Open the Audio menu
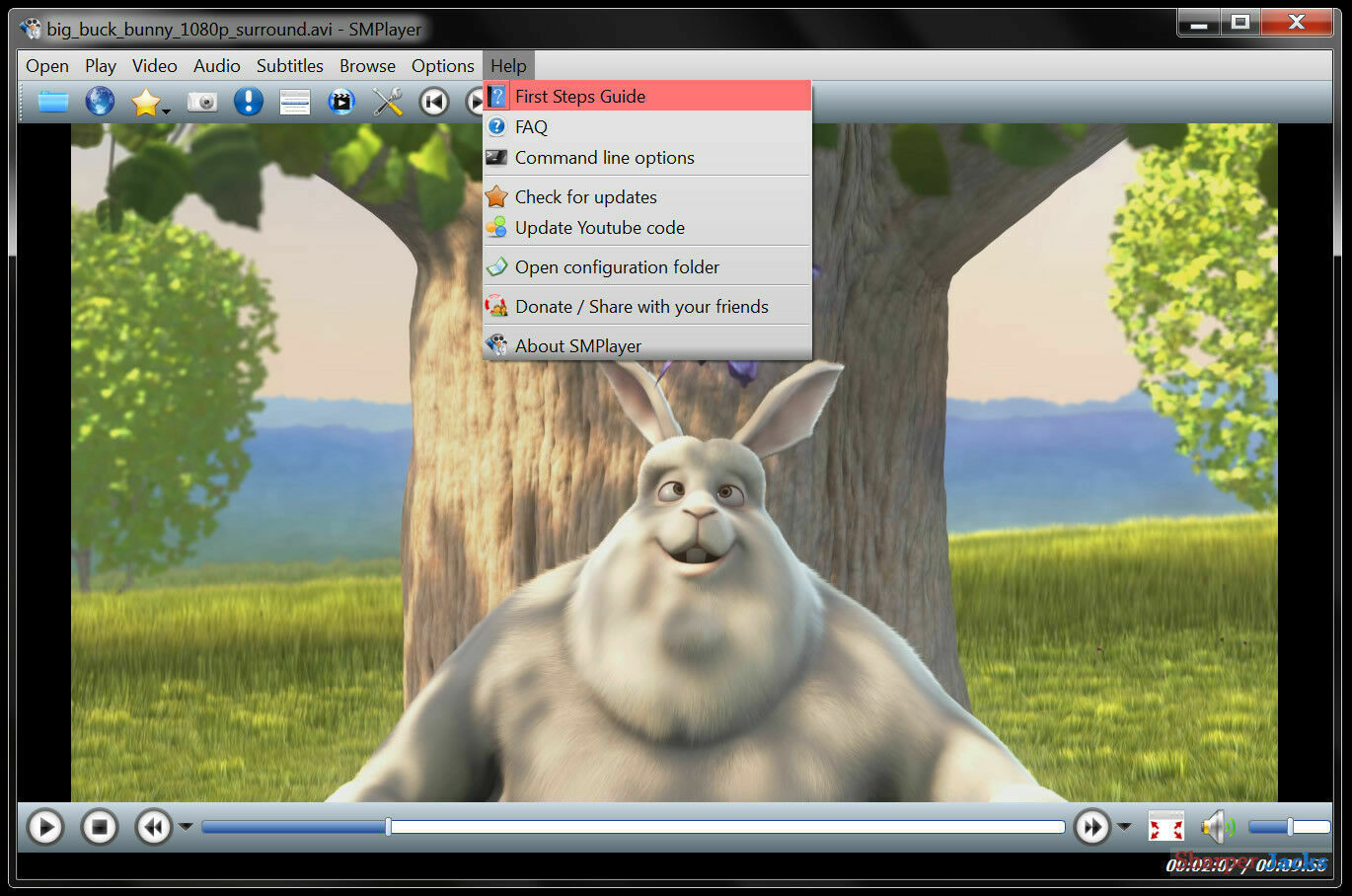1352x896 pixels. 217,66
